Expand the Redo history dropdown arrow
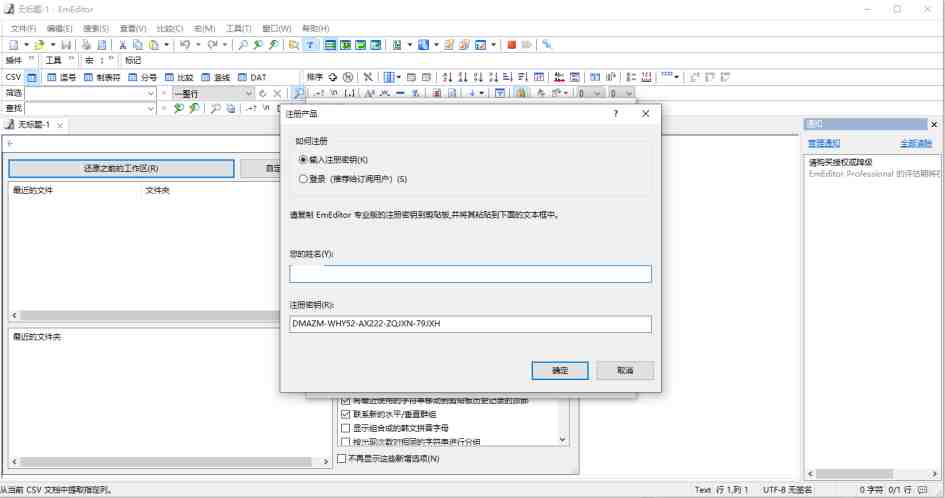Viewport: 945px width, 498px height. 225,45
